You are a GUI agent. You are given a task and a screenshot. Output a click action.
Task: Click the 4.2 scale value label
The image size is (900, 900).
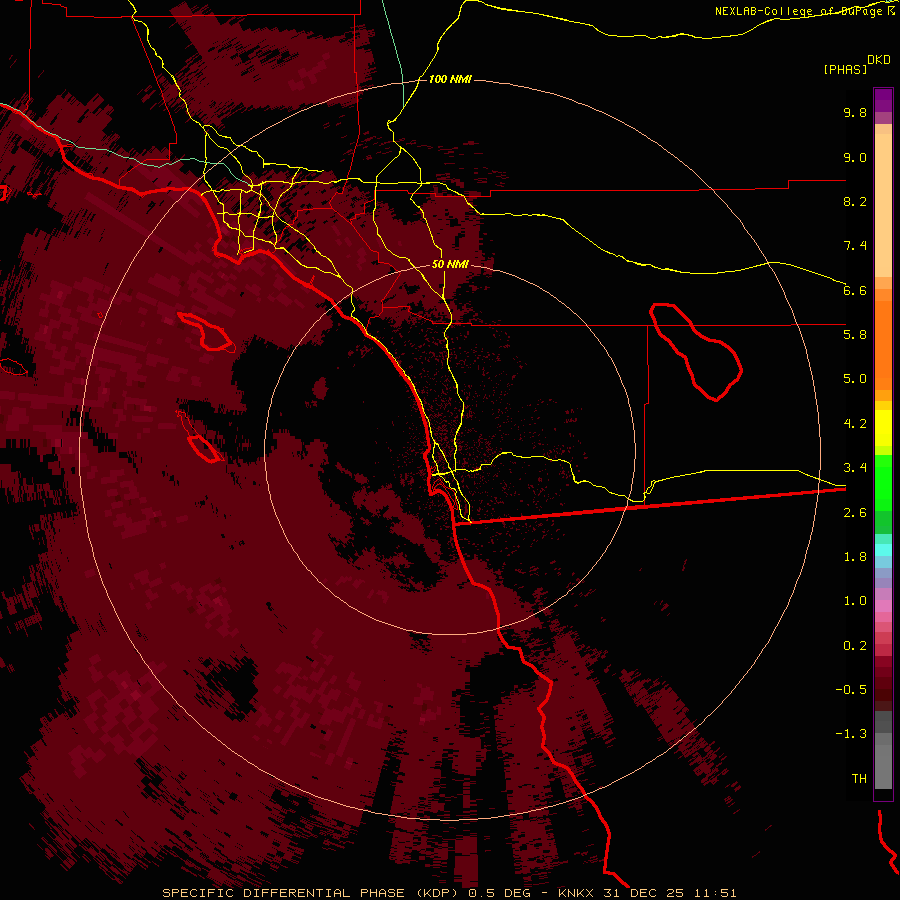855,424
